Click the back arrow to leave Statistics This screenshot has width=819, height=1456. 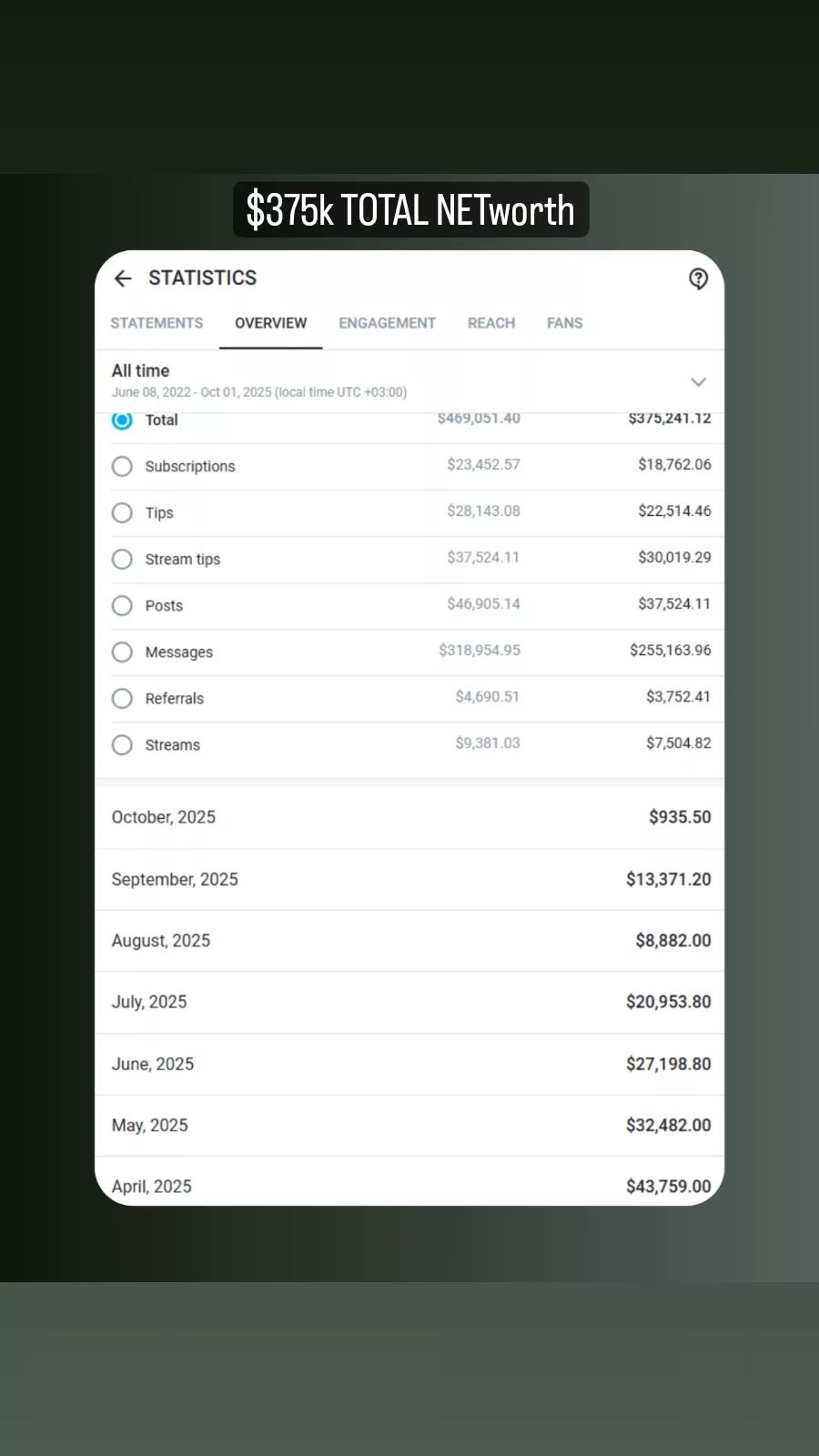123,278
